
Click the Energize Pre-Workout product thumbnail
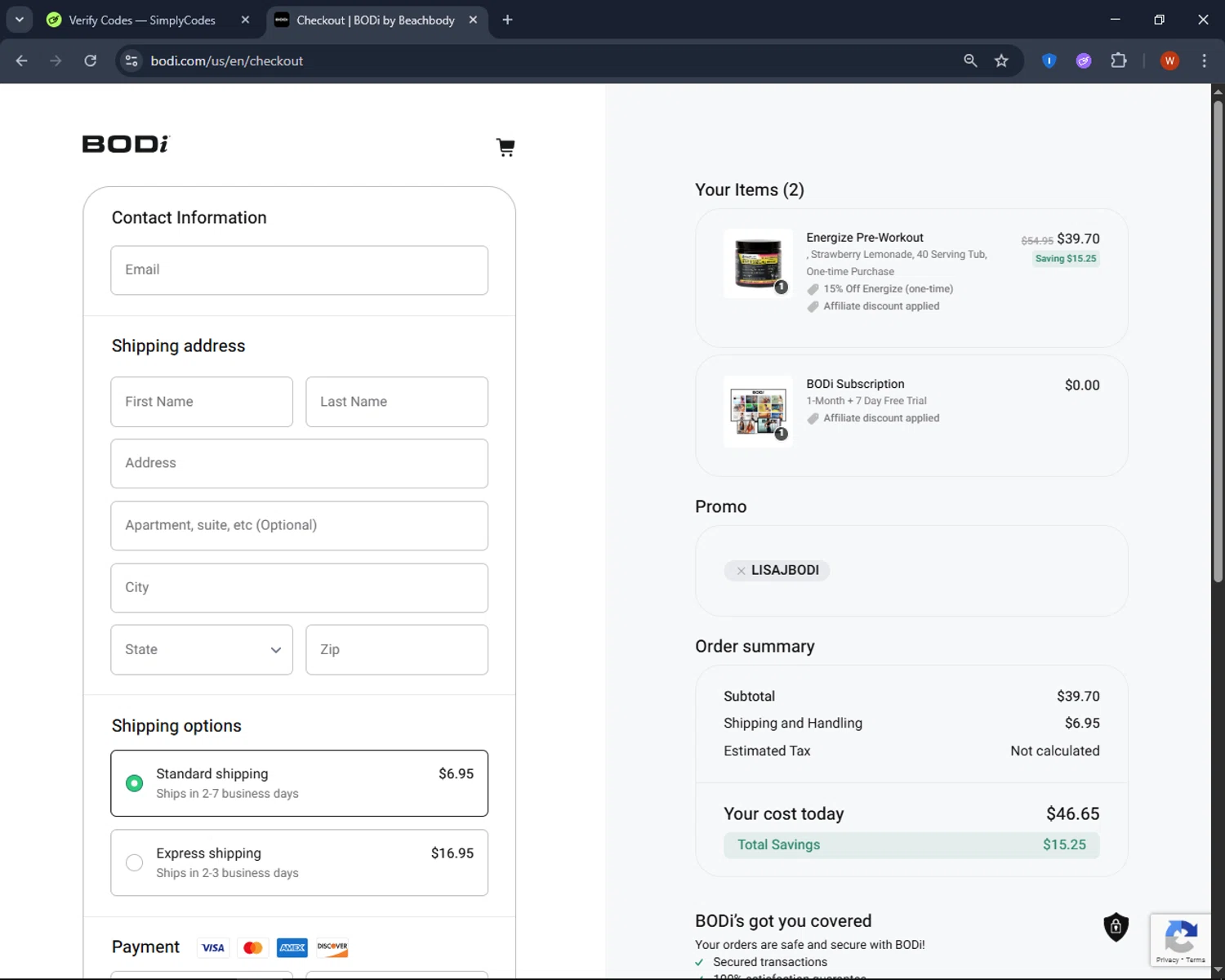pyautogui.click(x=758, y=263)
